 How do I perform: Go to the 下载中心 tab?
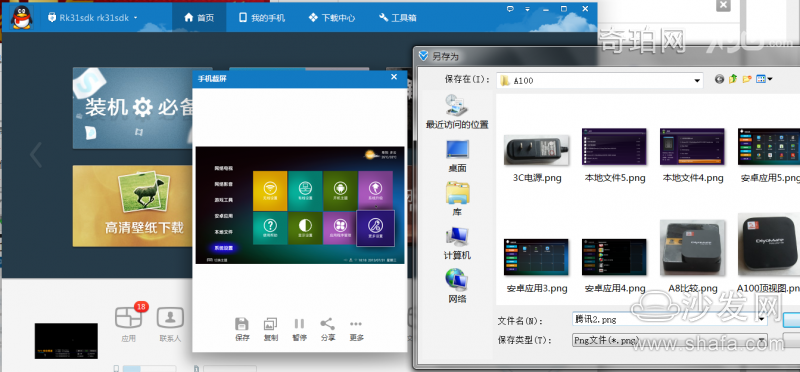coord(332,18)
